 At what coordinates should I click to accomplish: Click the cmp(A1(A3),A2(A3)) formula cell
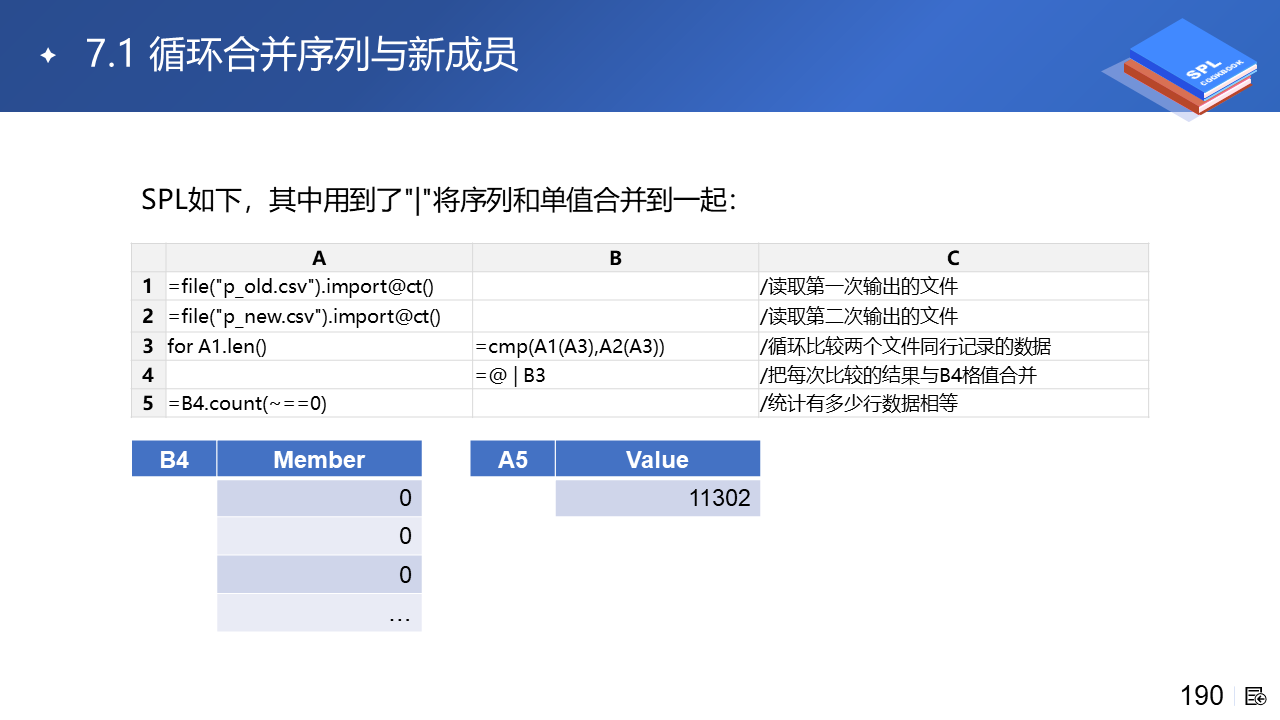(x=615, y=346)
